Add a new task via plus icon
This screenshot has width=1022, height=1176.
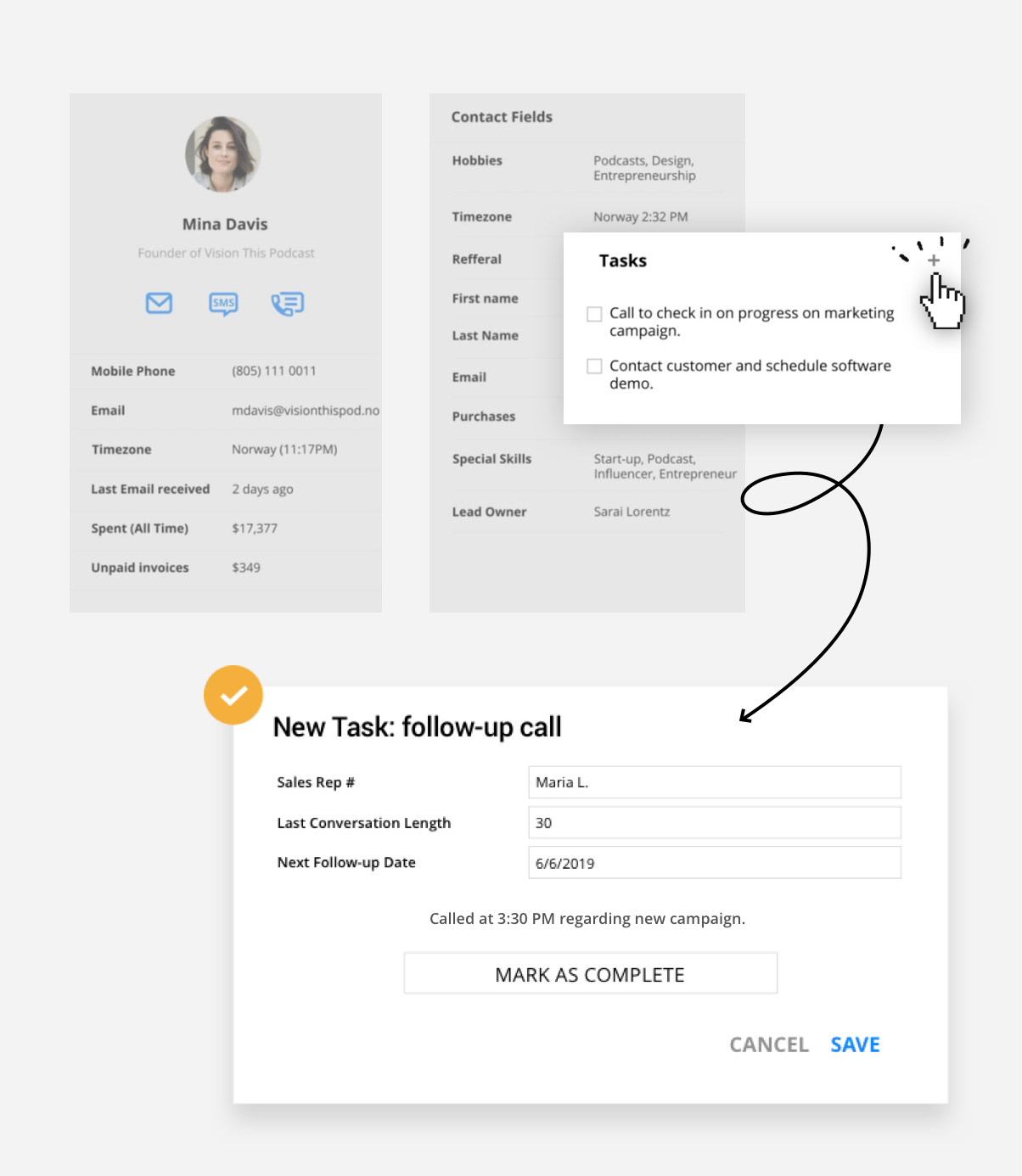(932, 260)
